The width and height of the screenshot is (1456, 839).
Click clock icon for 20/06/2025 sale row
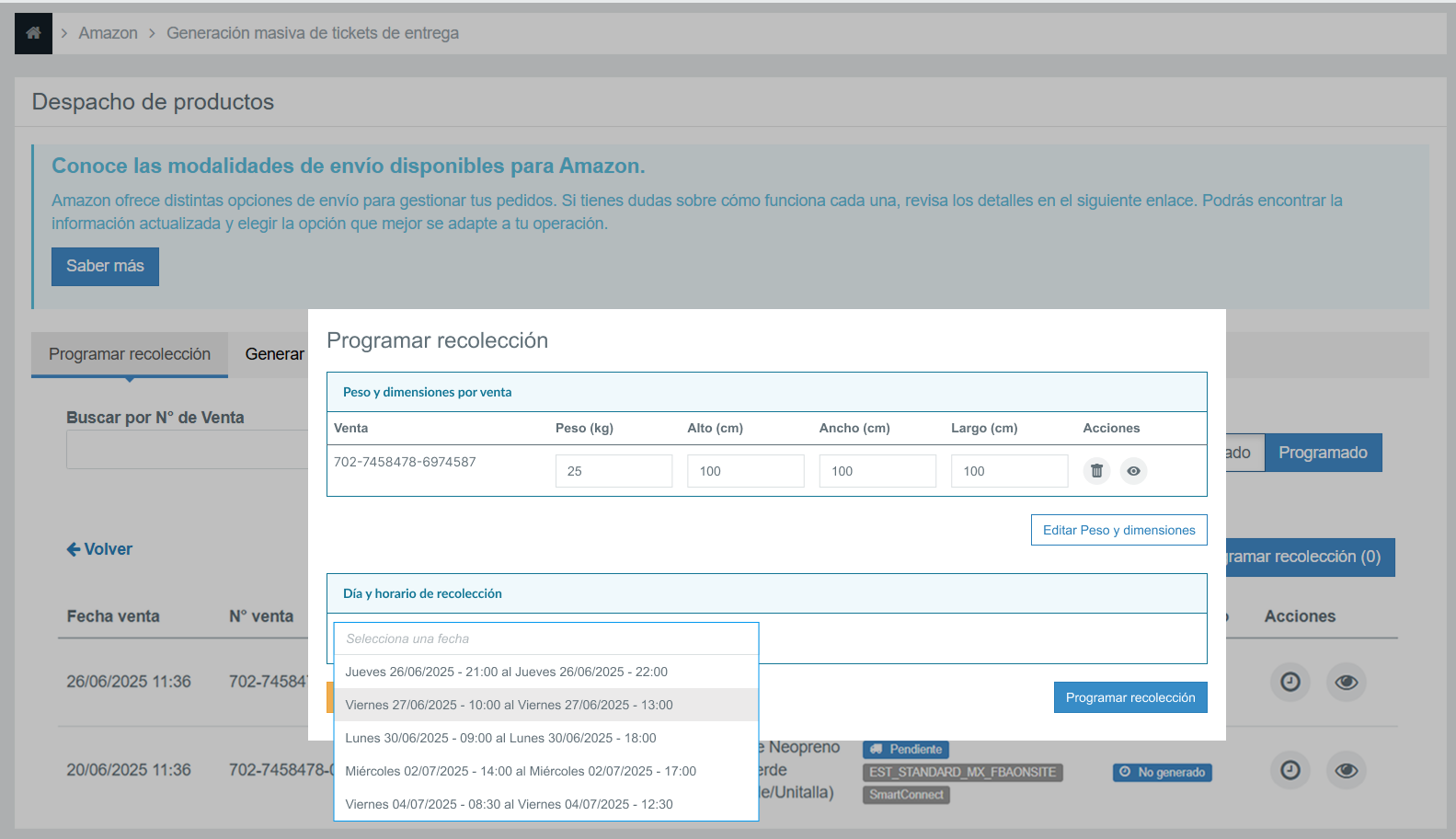[1290, 770]
